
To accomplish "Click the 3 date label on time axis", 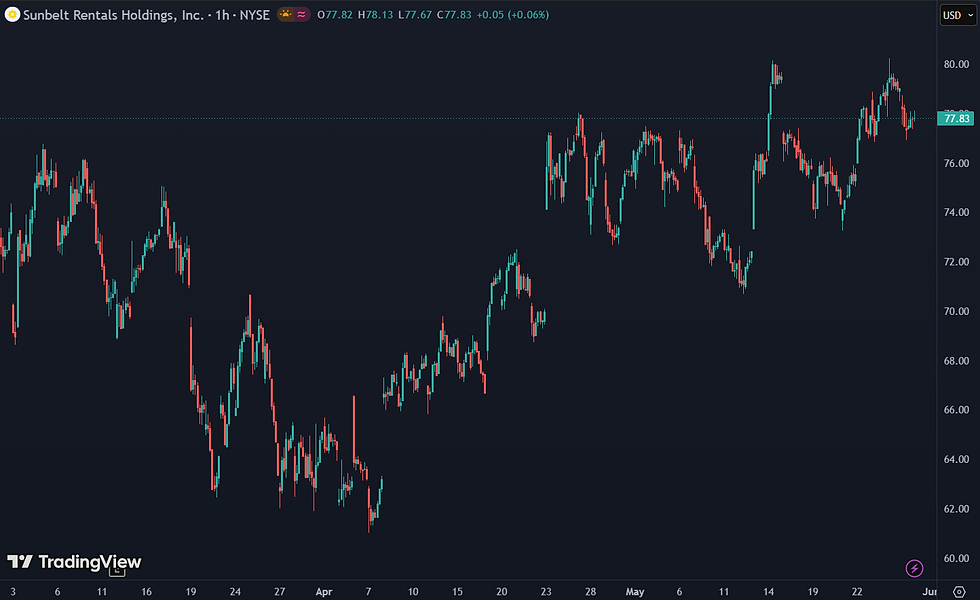I will [13, 591].
